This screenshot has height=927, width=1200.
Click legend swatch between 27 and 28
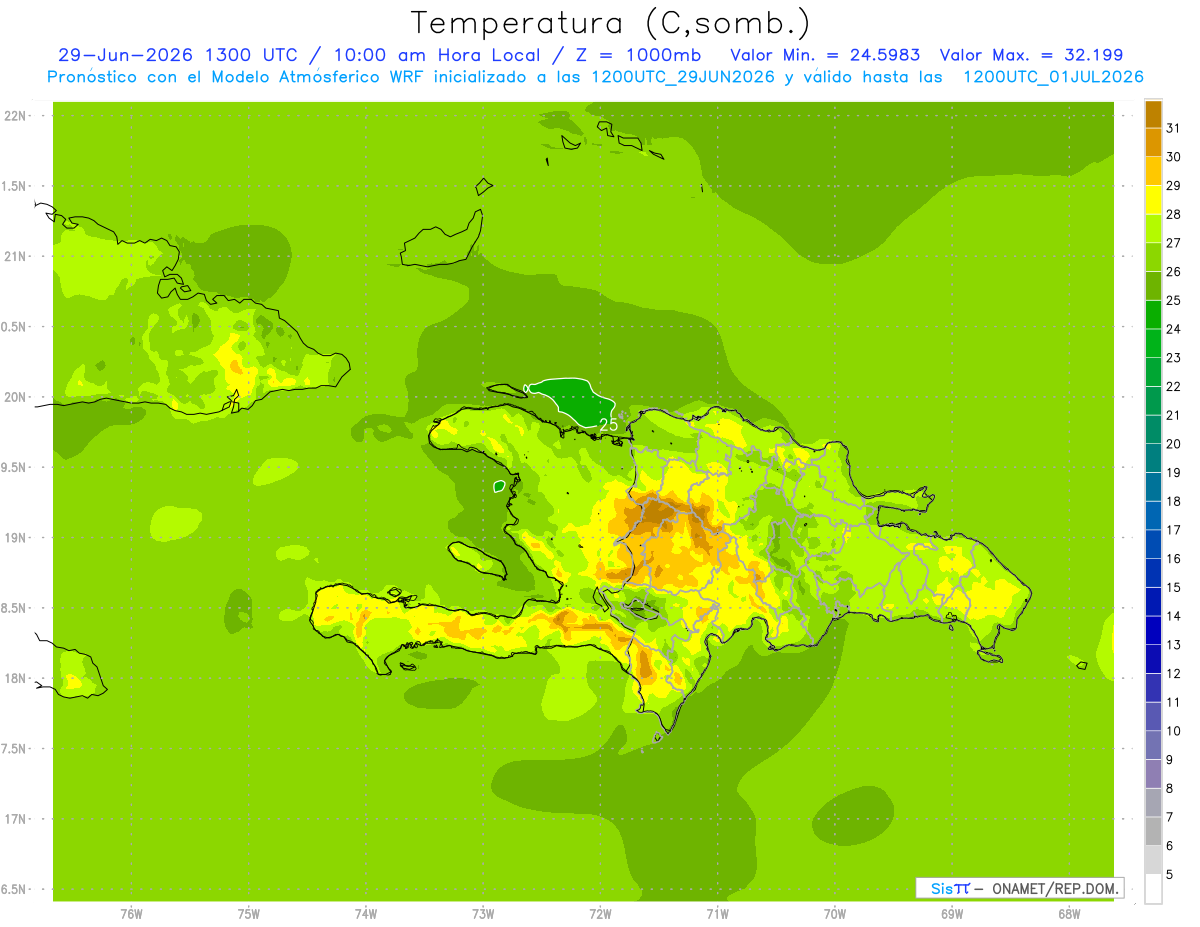(x=1153, y=229)
